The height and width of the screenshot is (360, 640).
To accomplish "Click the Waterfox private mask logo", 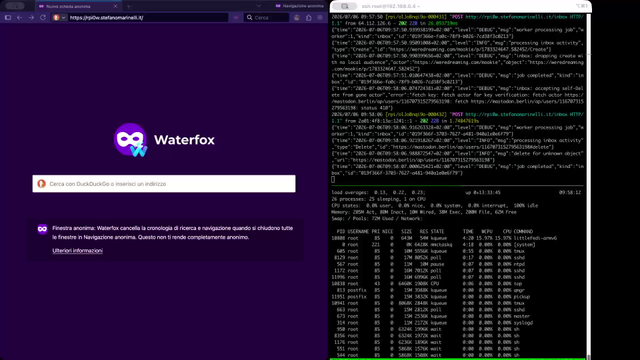I will (131, 140).
